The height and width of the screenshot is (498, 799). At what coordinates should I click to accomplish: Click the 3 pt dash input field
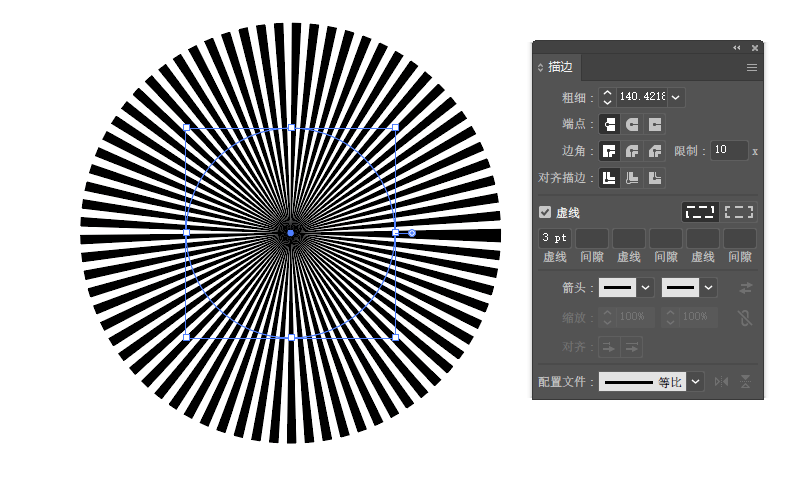(x=555, y=238)
